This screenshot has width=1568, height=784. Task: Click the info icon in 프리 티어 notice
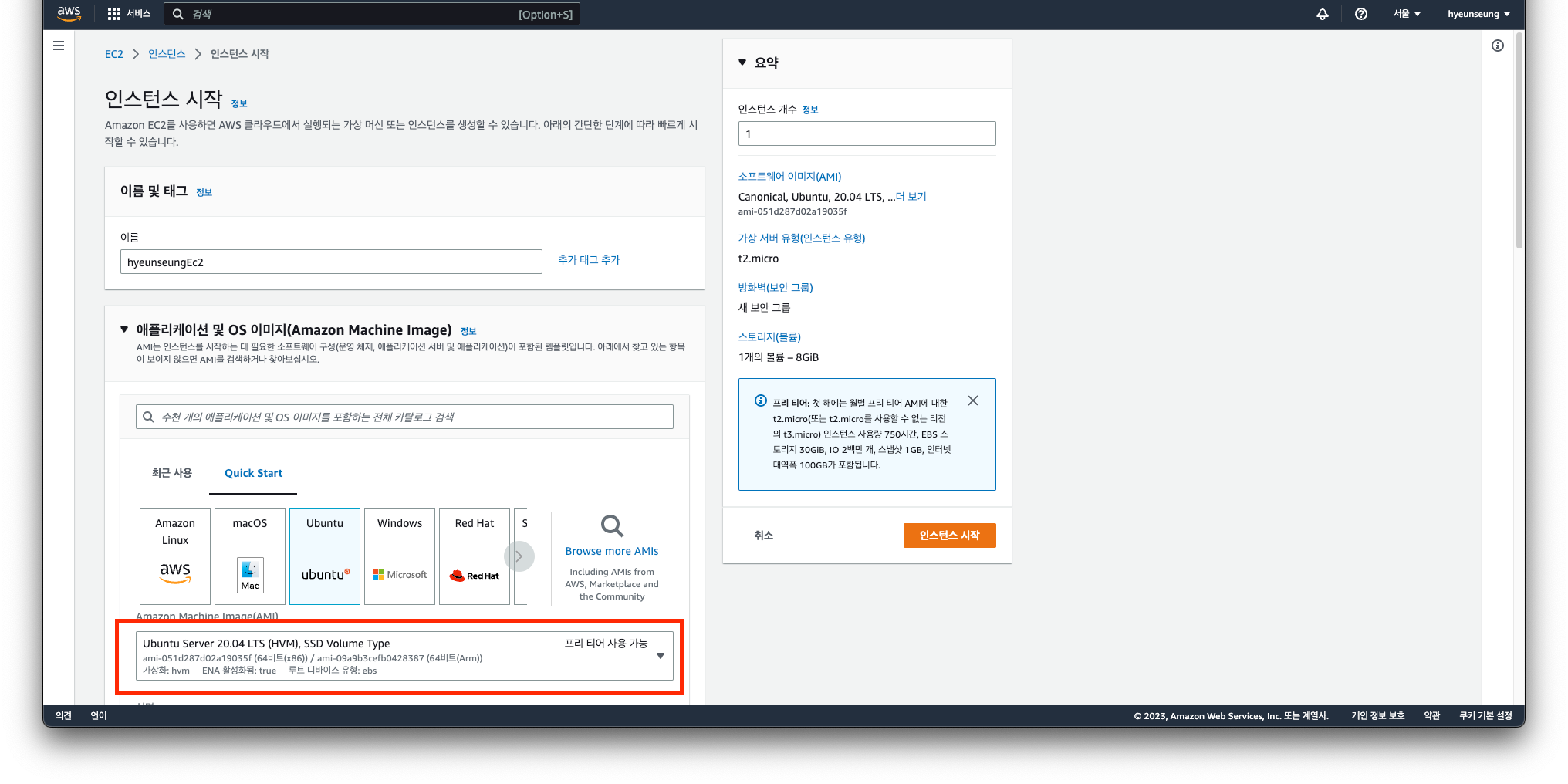tap(760, 401)
